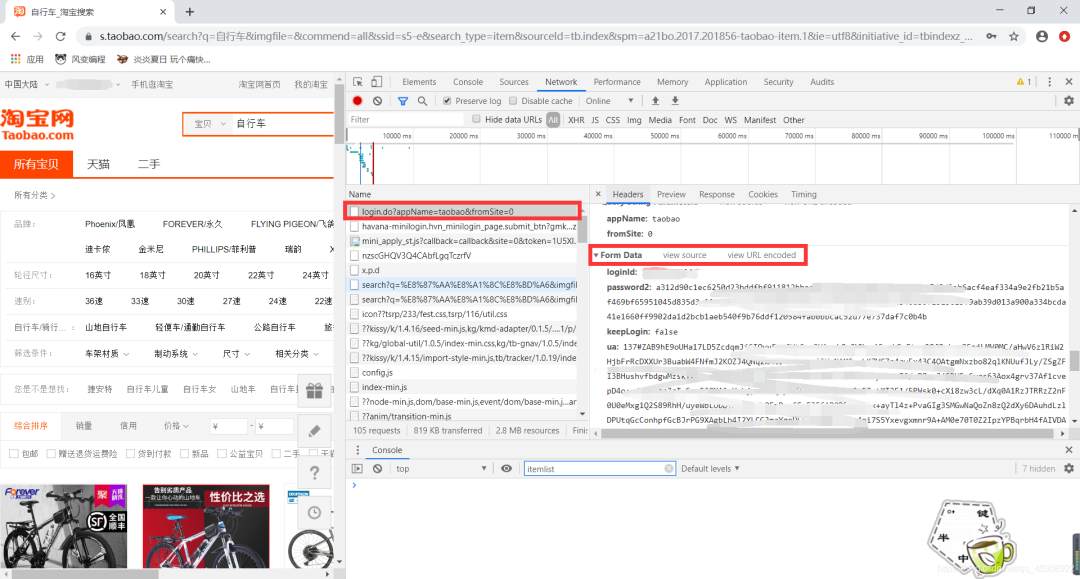This screenshot has width=1080, height=579.
Task: Check Hide data URLs
Action: pyautogui.click(x=476, y=119)
